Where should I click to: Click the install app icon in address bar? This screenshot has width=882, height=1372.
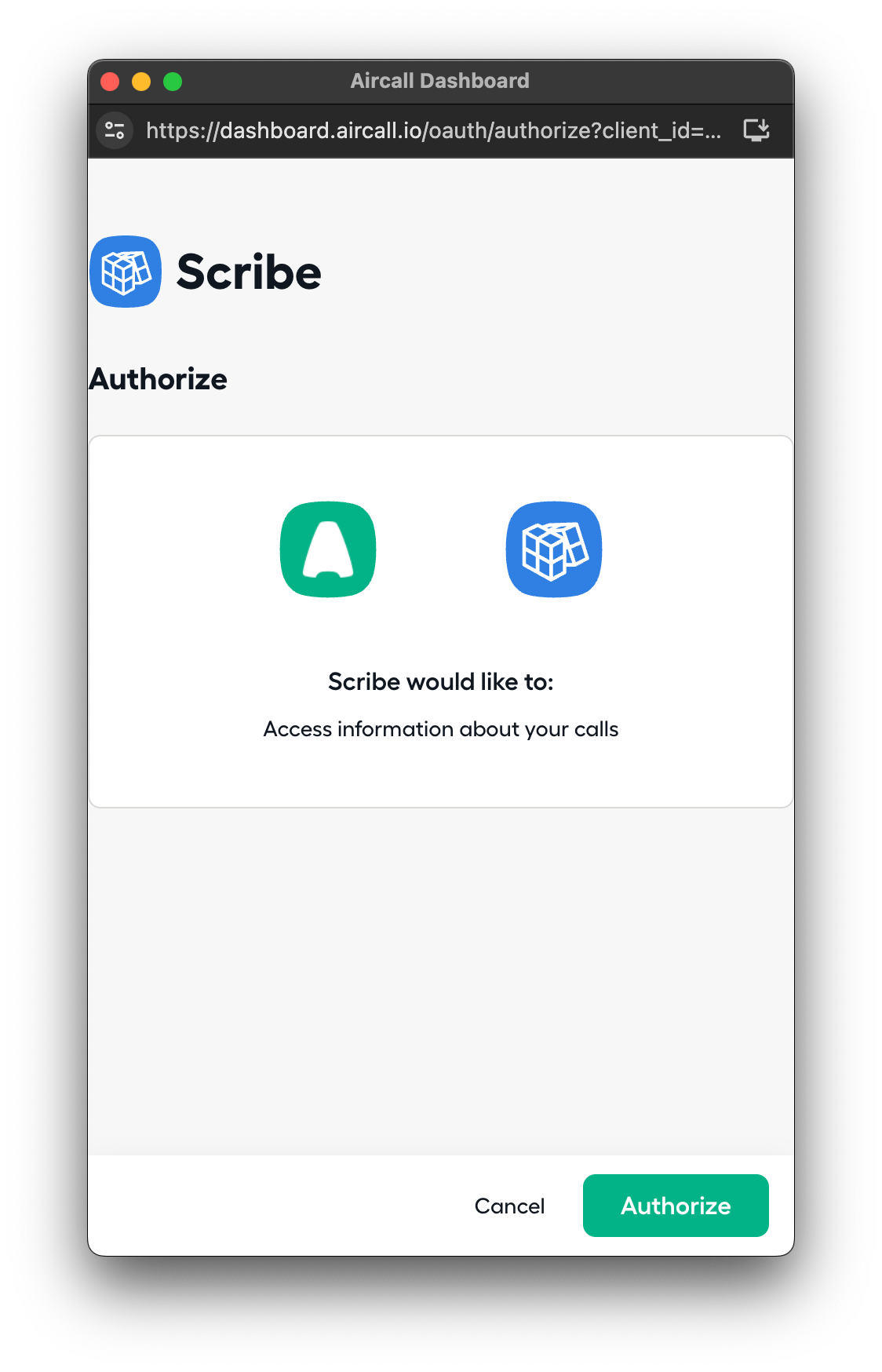click(756, 130)
